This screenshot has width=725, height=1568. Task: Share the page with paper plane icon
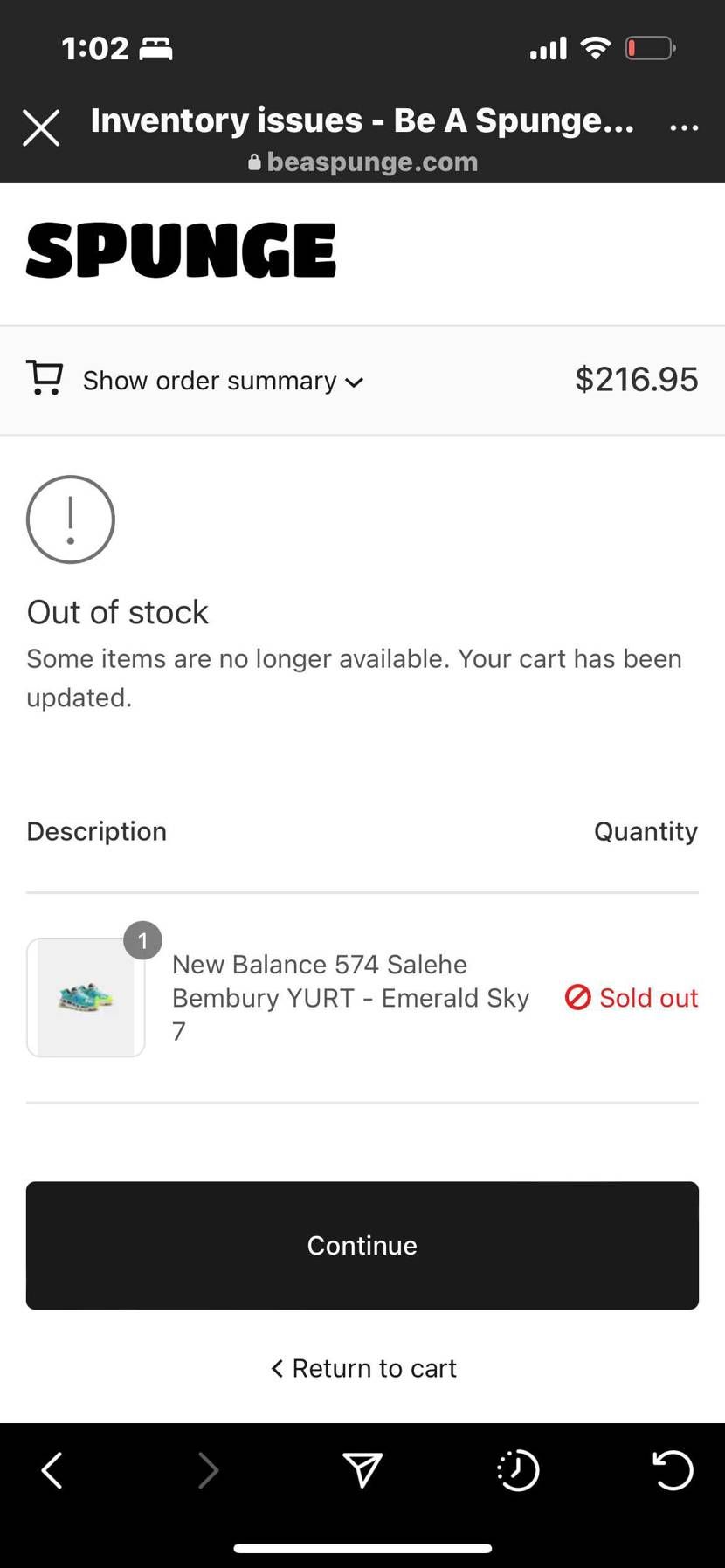point(362,1469)
